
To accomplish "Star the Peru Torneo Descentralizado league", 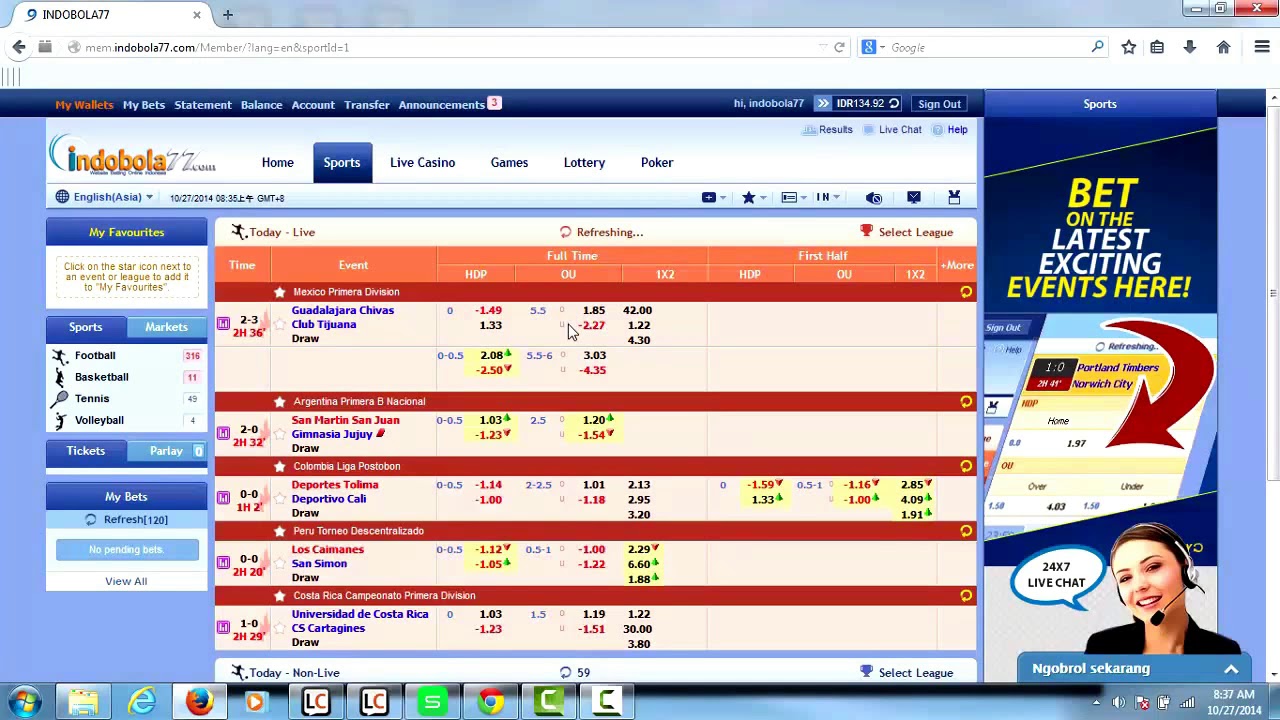I will point(280,531).
